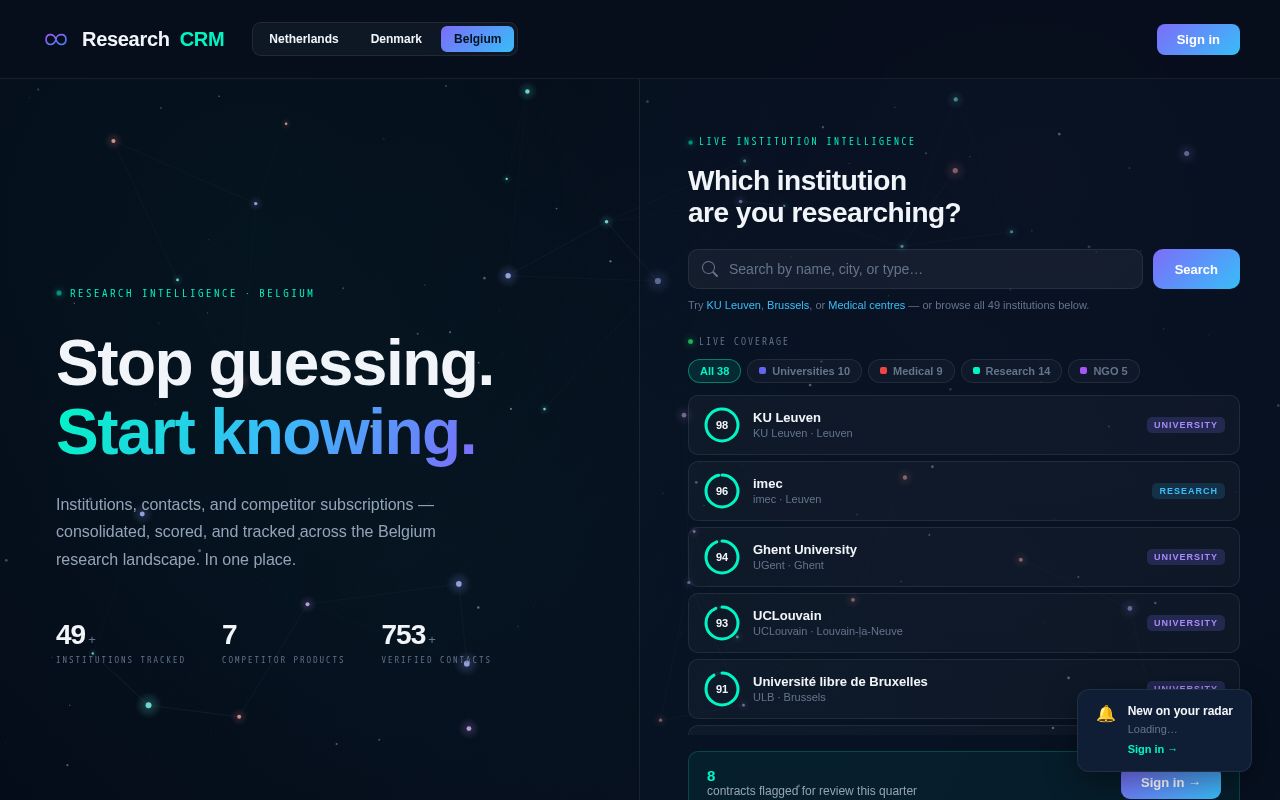This screenshot has height=800, width=1280.
Task: Open the Université libre de Bruxelles row
Action: click(964, 689)
